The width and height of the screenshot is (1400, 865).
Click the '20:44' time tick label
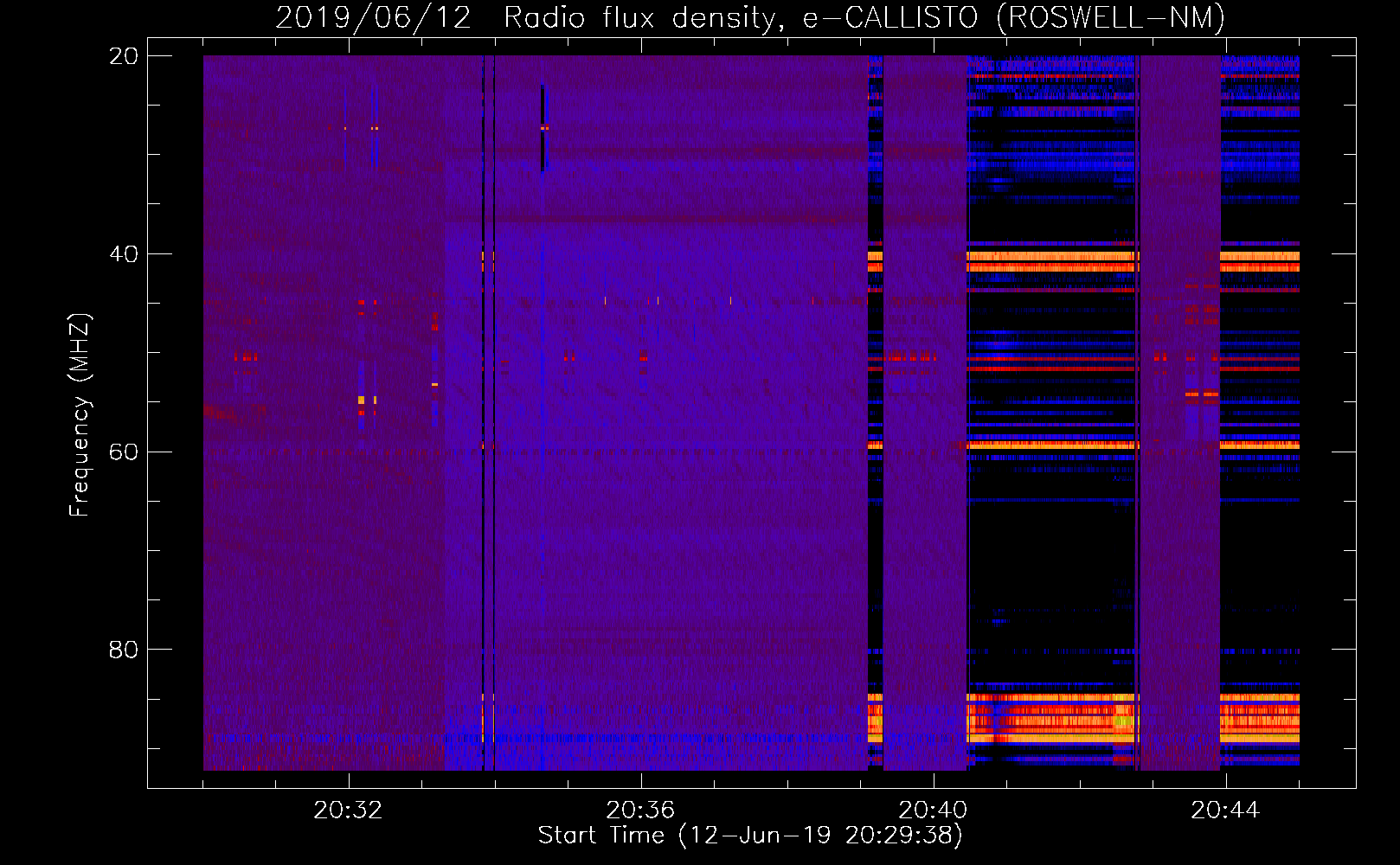(x=1225, y=811)
